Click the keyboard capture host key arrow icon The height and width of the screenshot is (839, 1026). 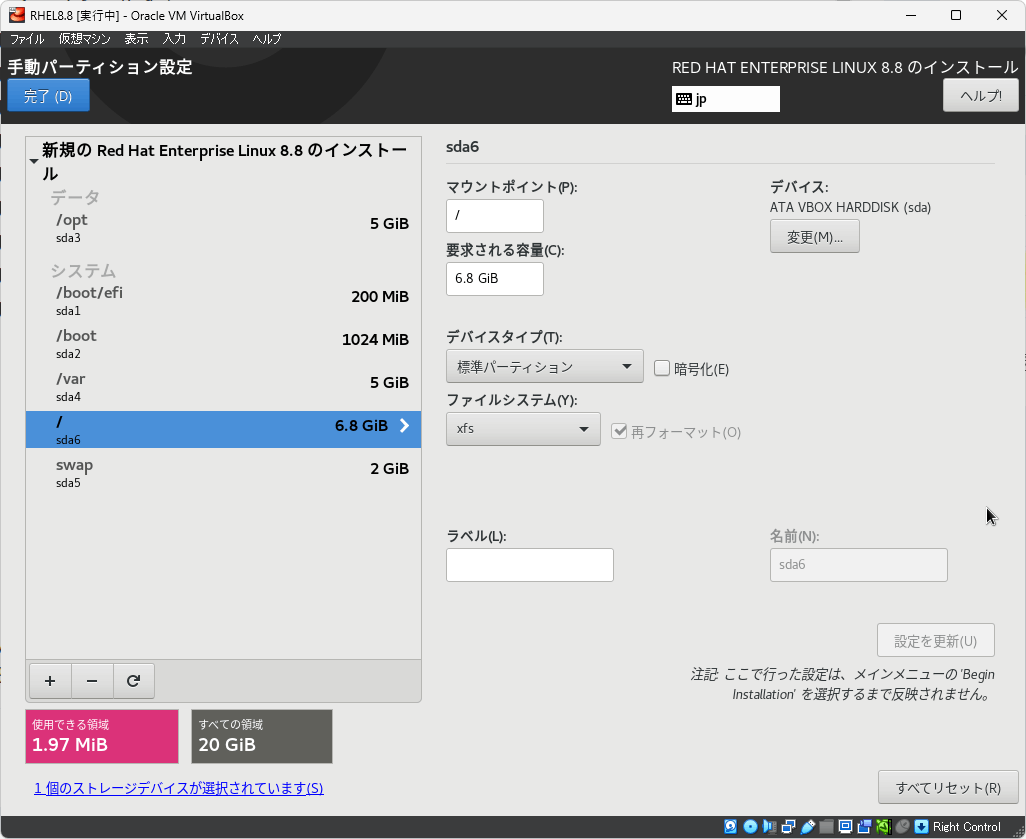tap(921, 827)
